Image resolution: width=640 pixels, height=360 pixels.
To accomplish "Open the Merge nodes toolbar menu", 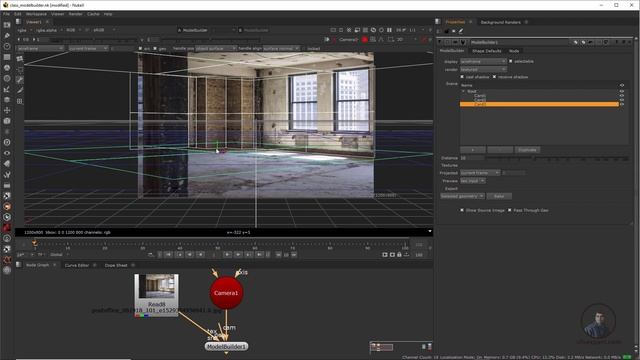I will (7, 100).
